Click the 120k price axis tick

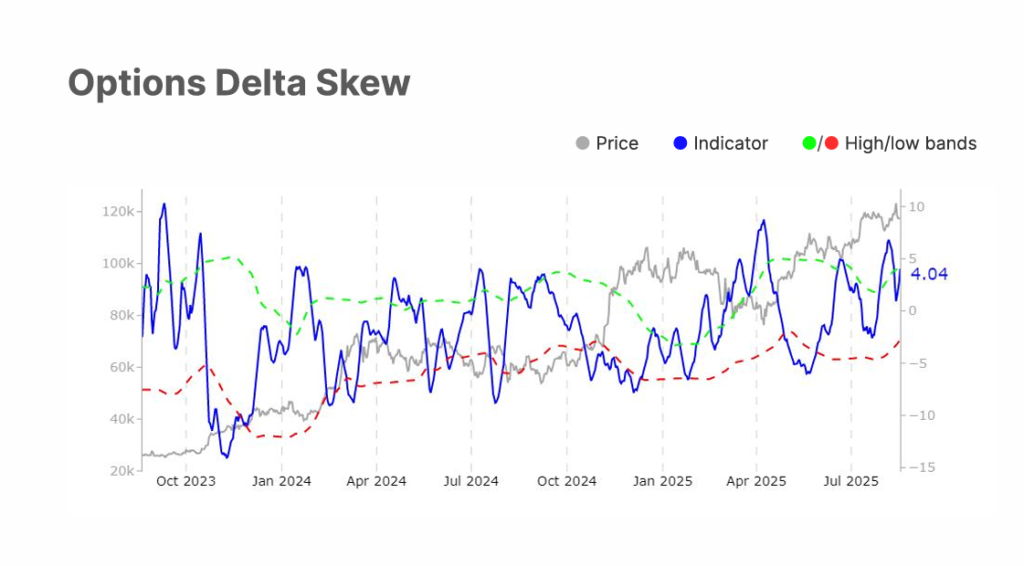coord(118,212)
